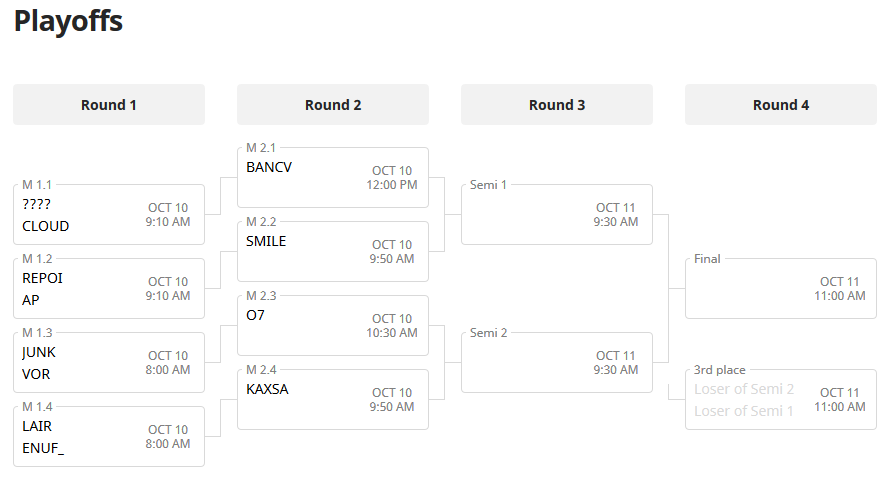
Task: Open match M 1.2 REPOI vs AP
Action: (109, 289)
